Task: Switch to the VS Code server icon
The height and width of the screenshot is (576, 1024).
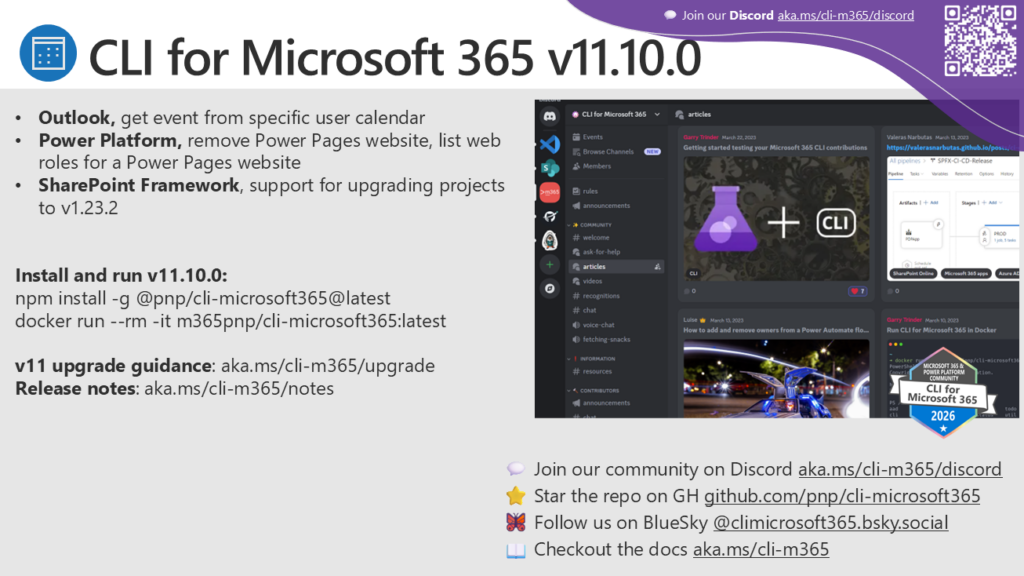Action: click(550, 144)
